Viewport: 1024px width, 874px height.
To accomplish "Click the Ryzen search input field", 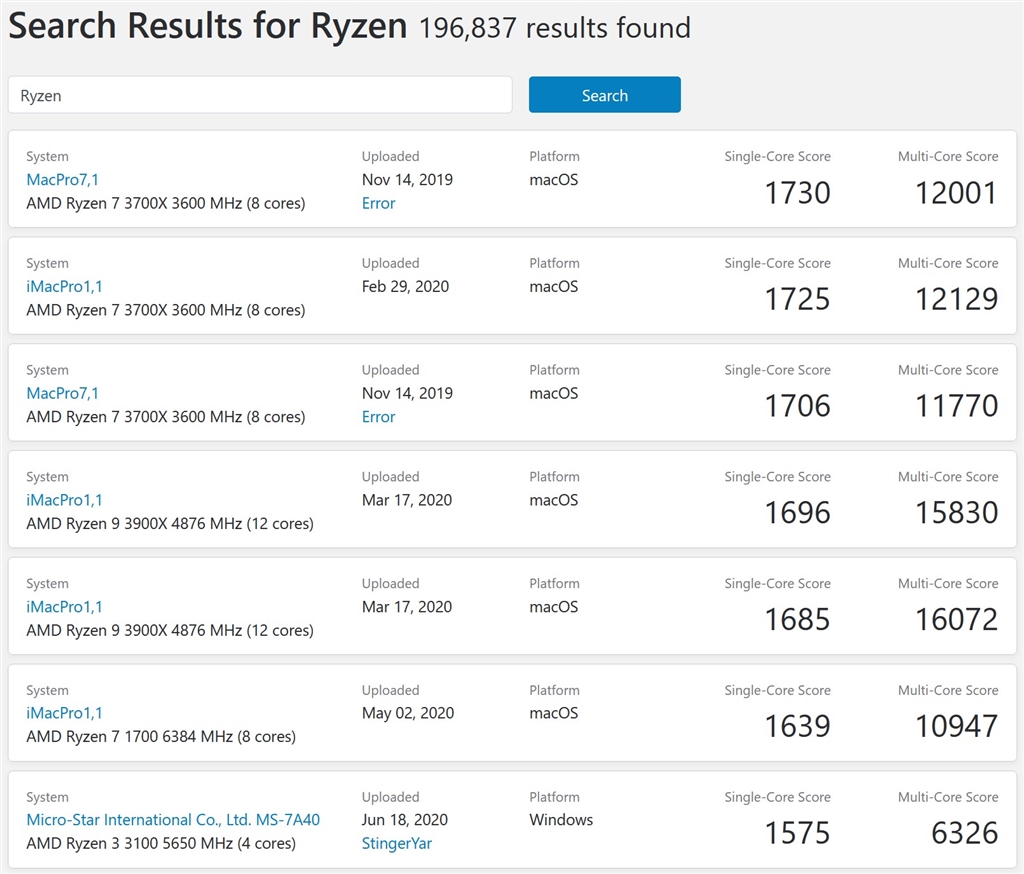I will pos(260,96).
